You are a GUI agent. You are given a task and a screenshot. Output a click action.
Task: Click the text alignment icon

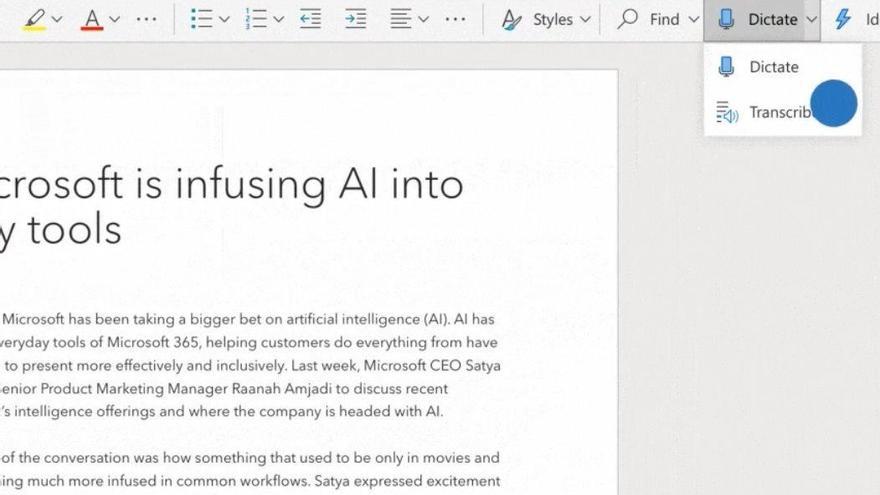(x=401, y=19)
